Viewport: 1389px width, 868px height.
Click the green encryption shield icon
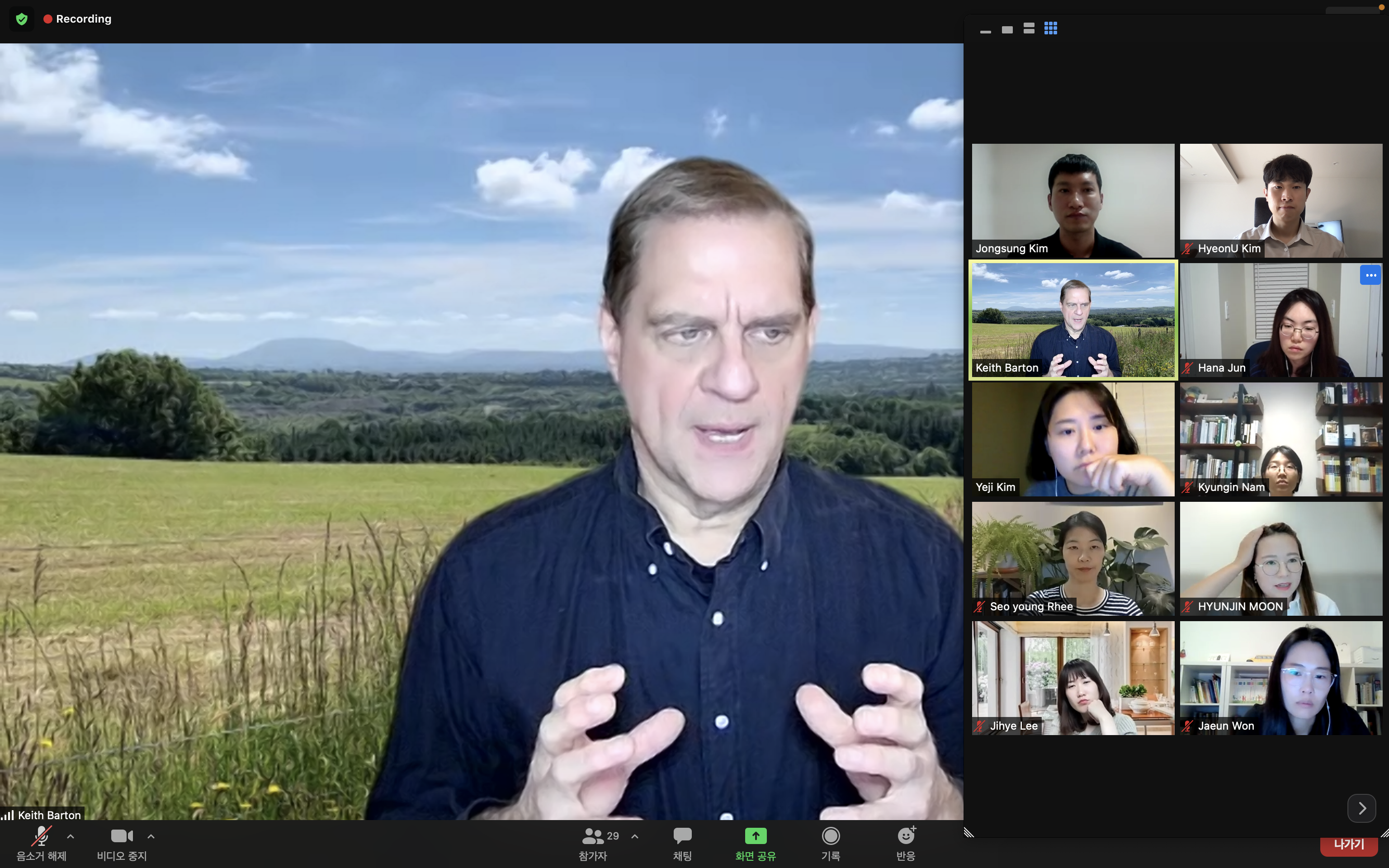22,19
